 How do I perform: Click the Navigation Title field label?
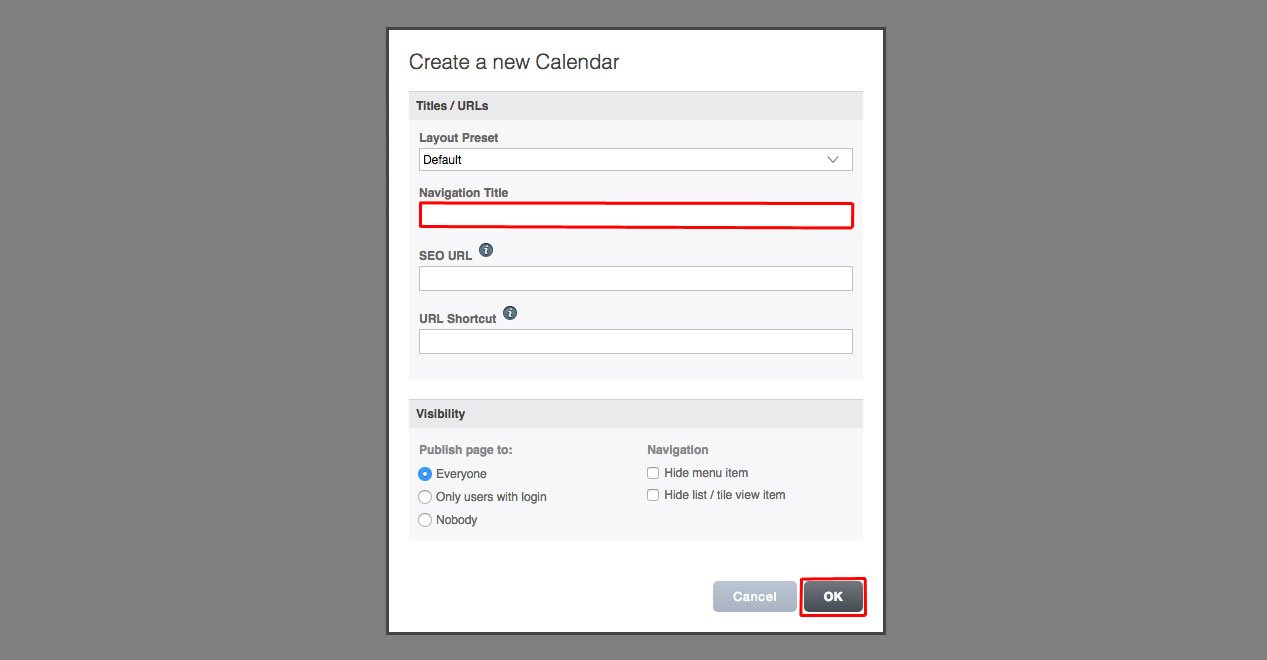click(x=464, y=193)
